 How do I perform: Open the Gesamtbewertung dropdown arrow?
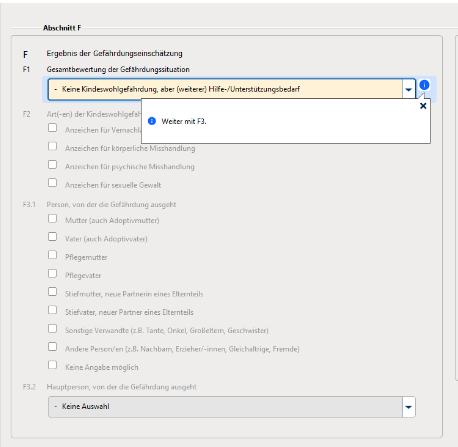[408, 89]
